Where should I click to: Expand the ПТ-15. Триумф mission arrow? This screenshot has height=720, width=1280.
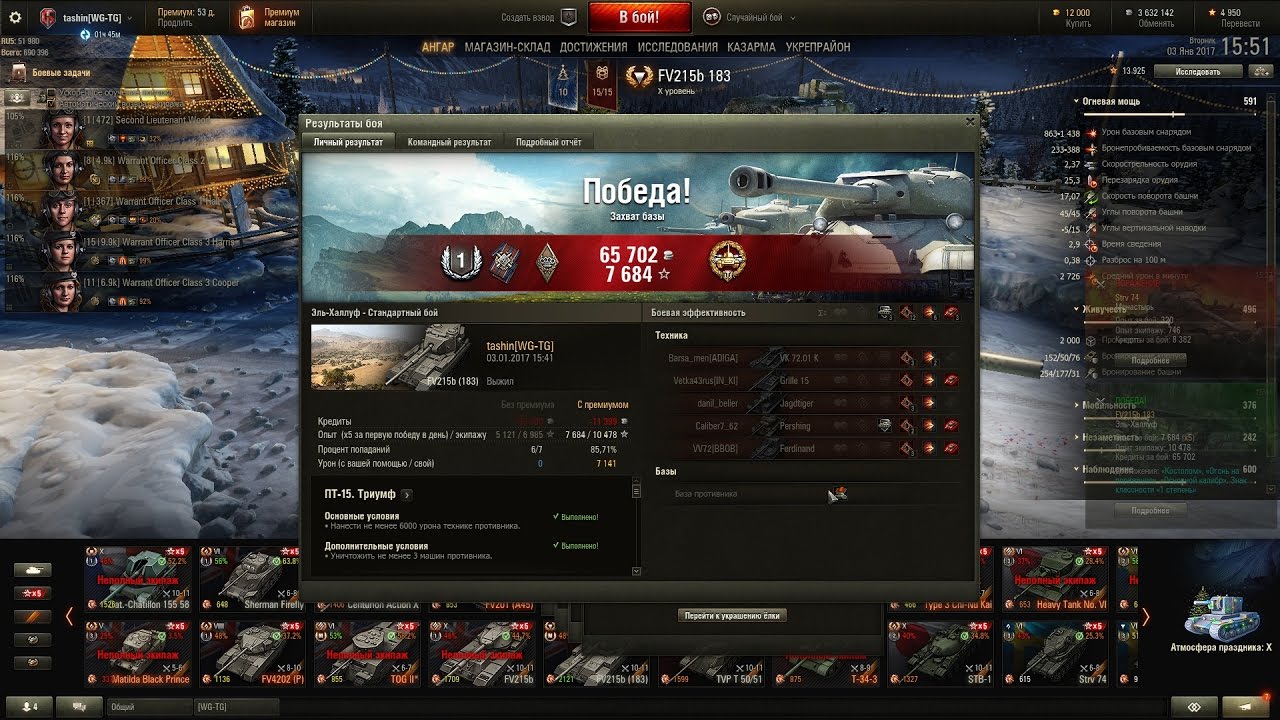[407, 494]
